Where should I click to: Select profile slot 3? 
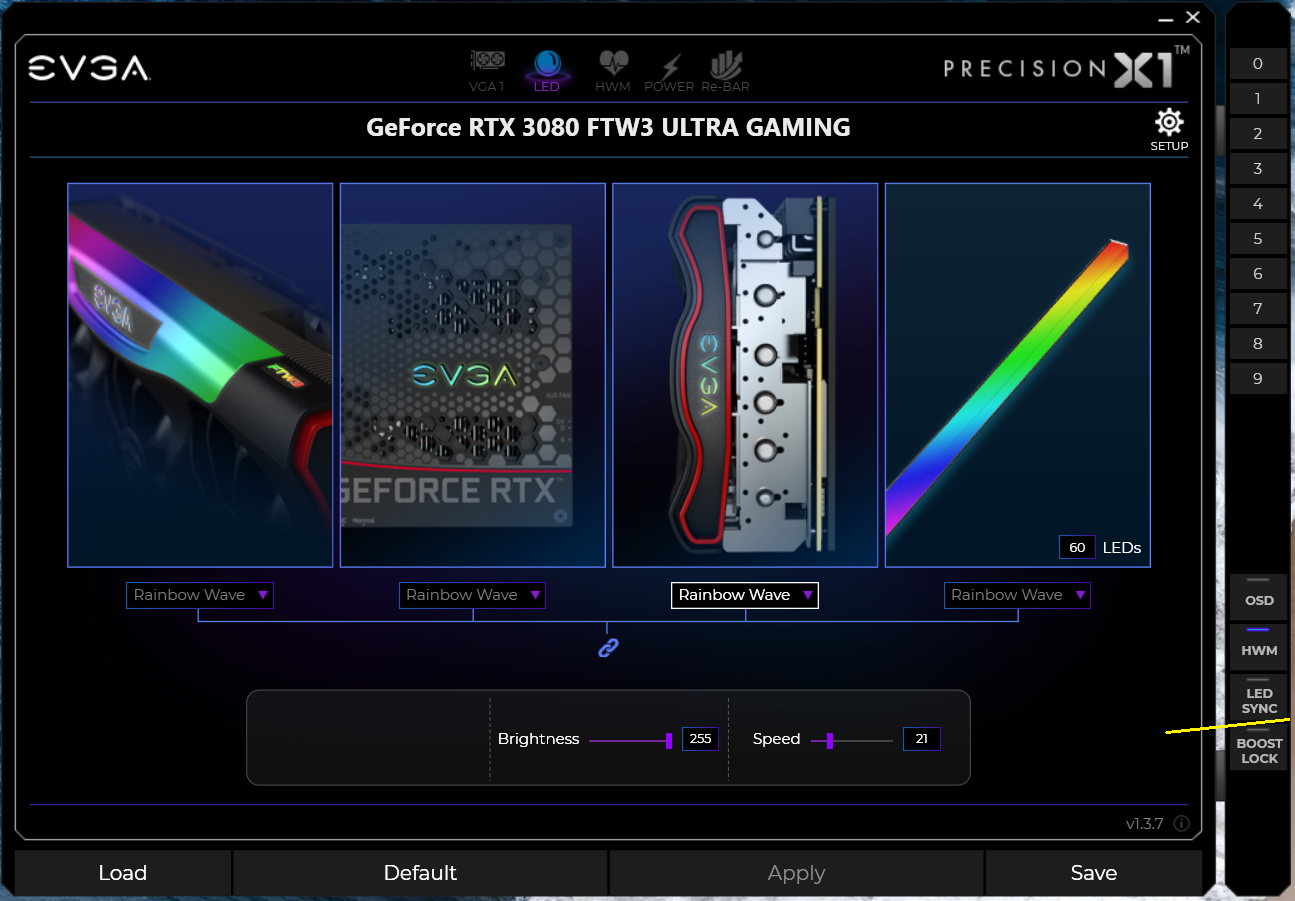pos(1258,169)
